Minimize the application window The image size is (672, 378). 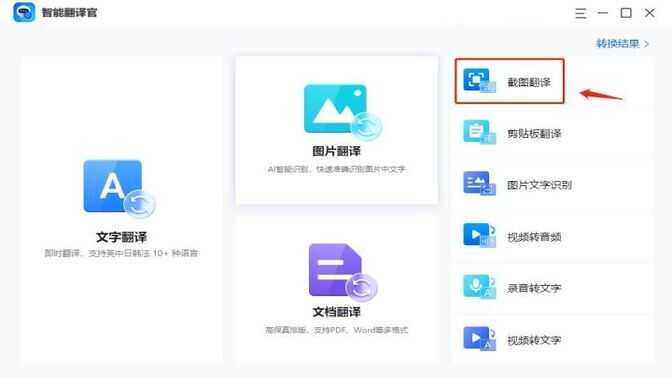(603, 13)
